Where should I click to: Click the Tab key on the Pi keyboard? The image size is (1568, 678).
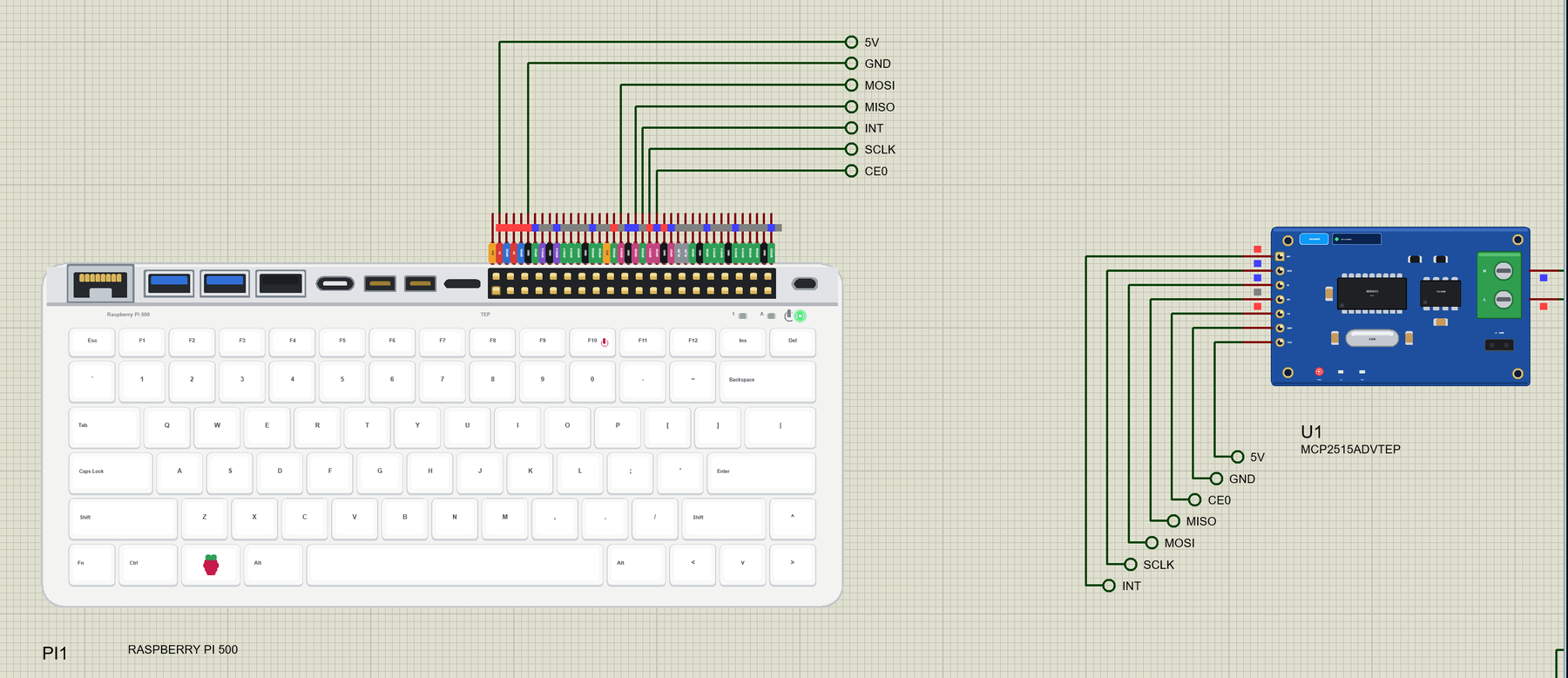(105, 427)
